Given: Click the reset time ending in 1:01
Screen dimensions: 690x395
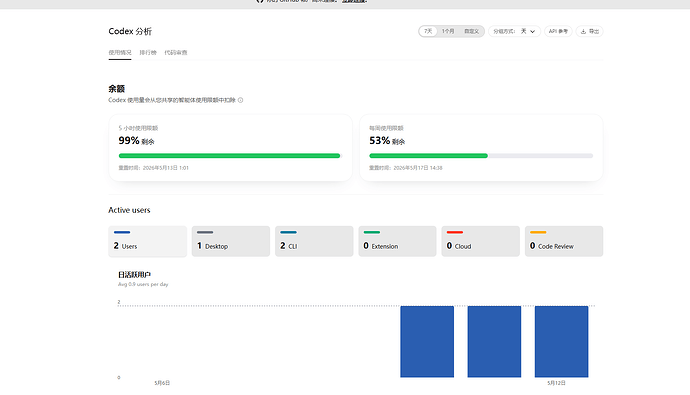Looking at the screenshot, I should (154, 168).
